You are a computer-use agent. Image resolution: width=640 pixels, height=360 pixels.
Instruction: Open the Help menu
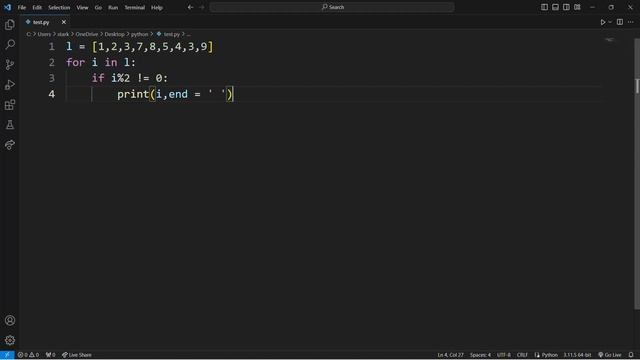[x=157, y=7]
